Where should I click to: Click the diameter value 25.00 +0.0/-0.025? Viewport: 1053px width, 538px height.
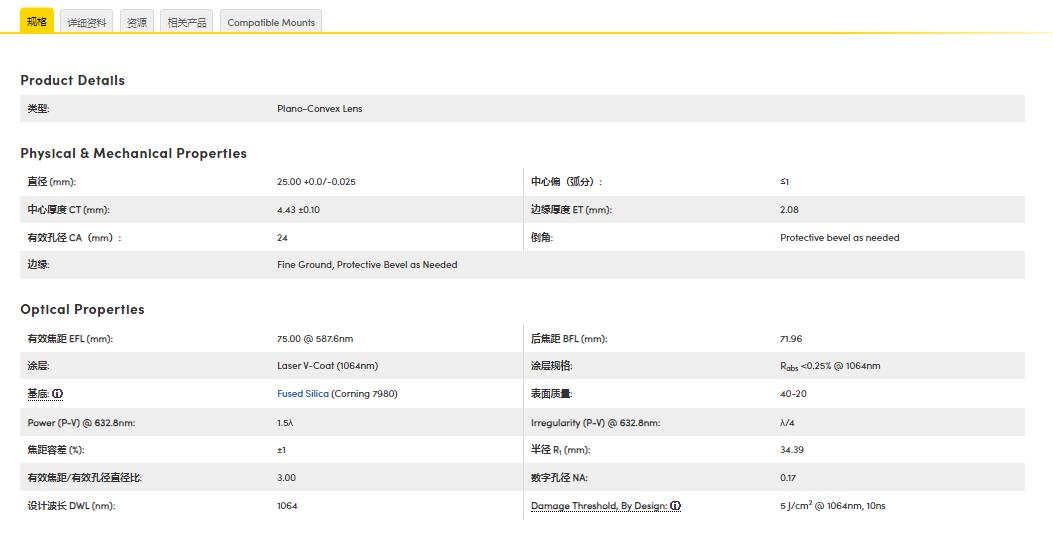316,182
